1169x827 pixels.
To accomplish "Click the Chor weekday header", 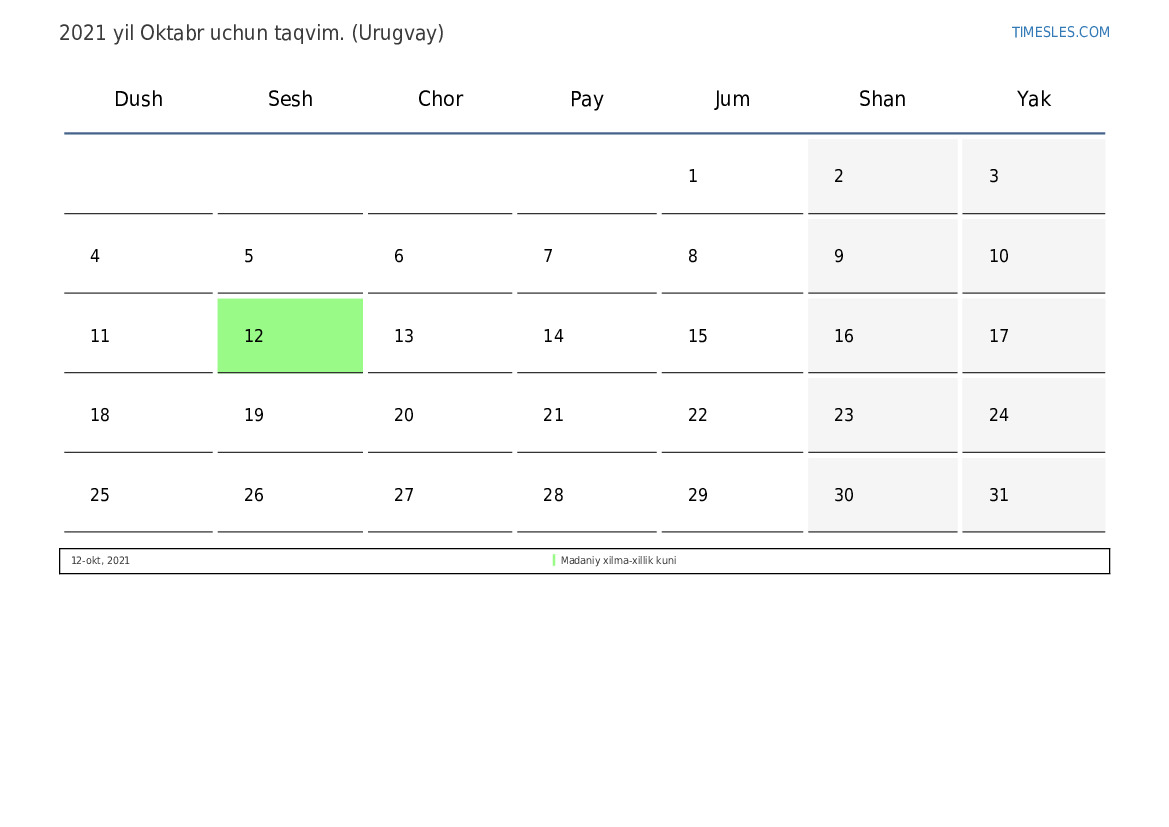I will (x=440, y=99).
